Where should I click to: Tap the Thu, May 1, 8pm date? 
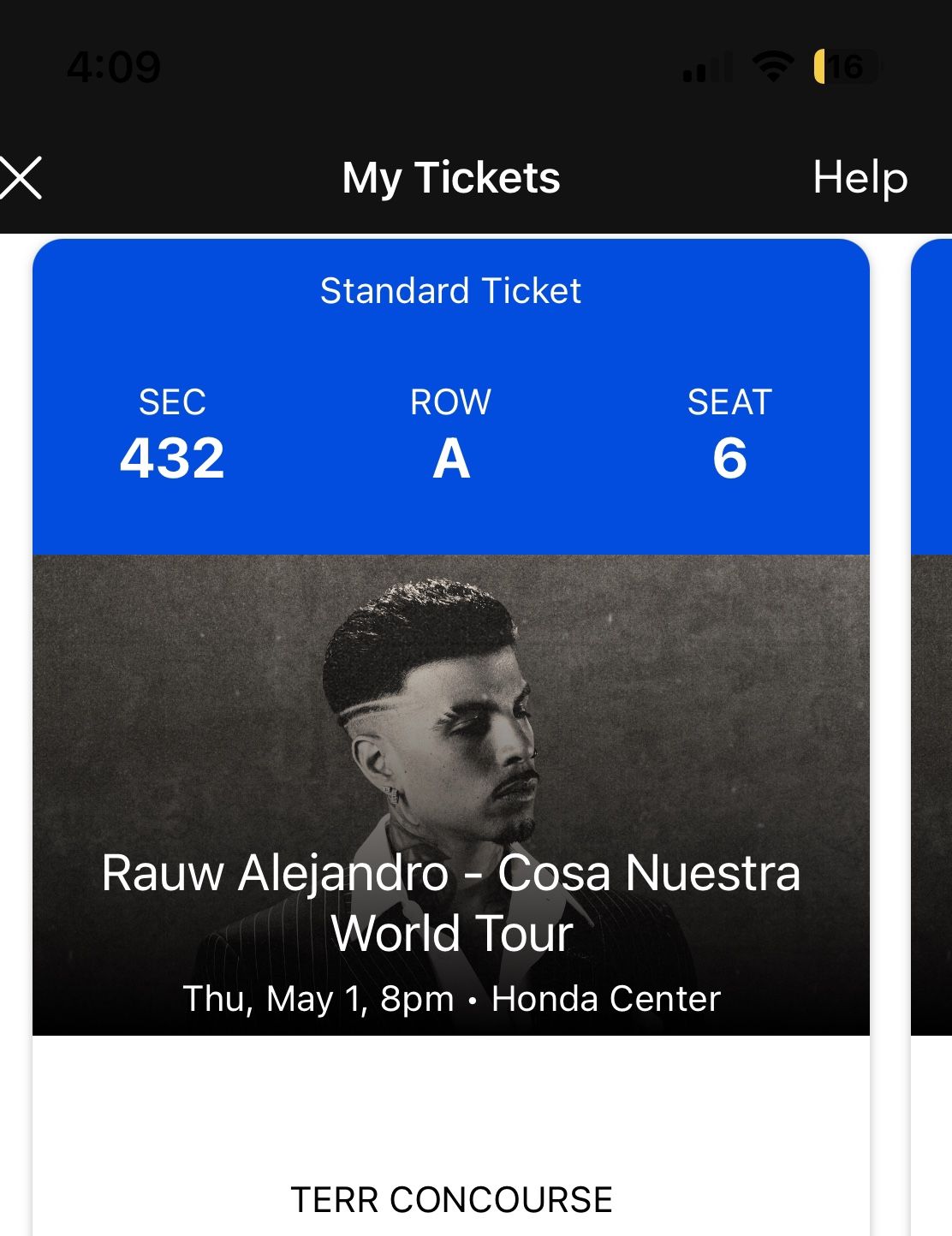tap(318, 999)
